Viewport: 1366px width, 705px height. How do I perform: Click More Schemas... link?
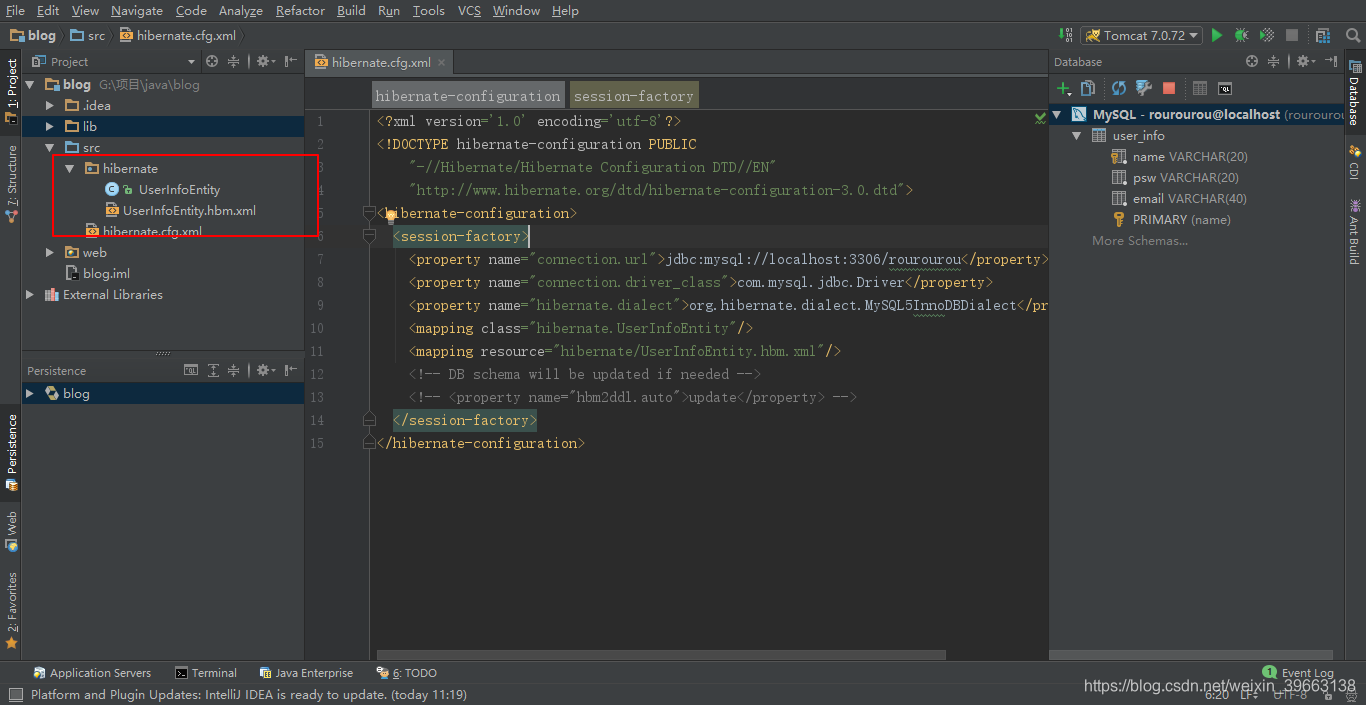point(1140,241)
